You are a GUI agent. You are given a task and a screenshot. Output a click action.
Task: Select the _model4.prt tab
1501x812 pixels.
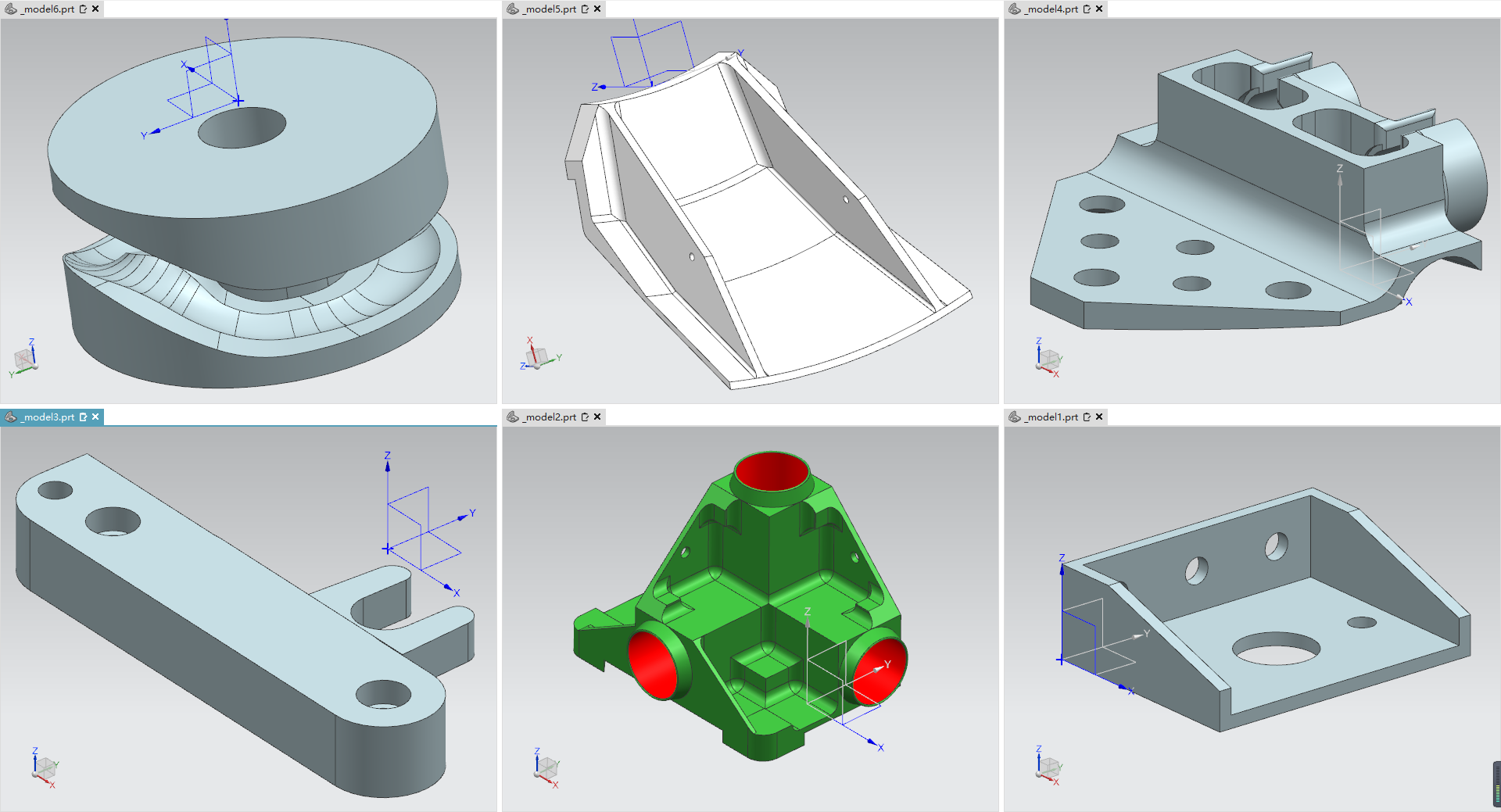coord(1051,9)
